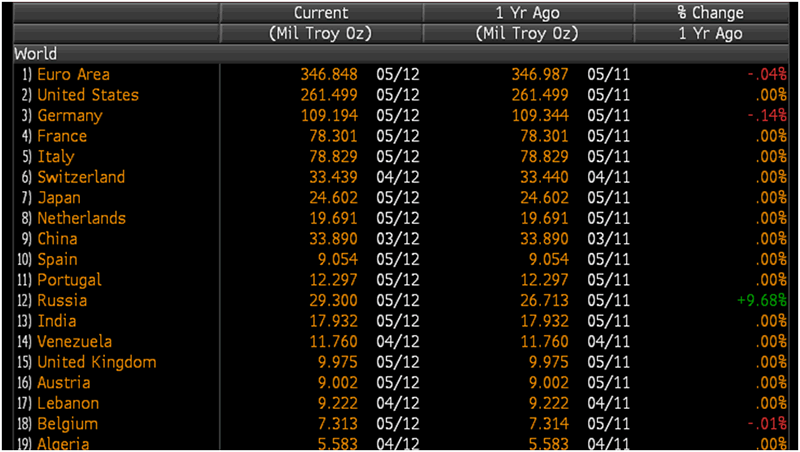Viewport: 800px width, 452px height.
Task: Open the Lebanon row entry
Action: [68, 403]
